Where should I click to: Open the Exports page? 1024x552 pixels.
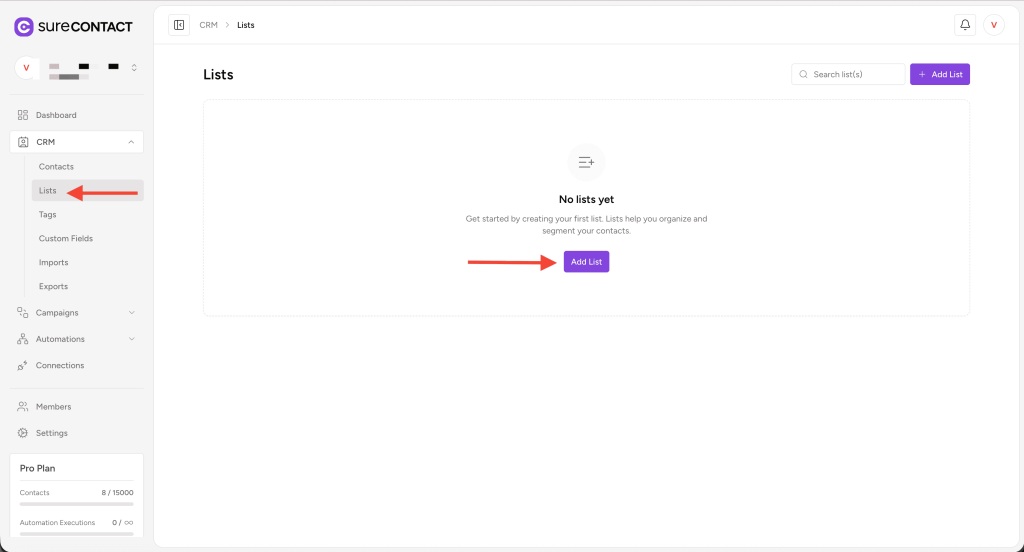pos(54,287)
